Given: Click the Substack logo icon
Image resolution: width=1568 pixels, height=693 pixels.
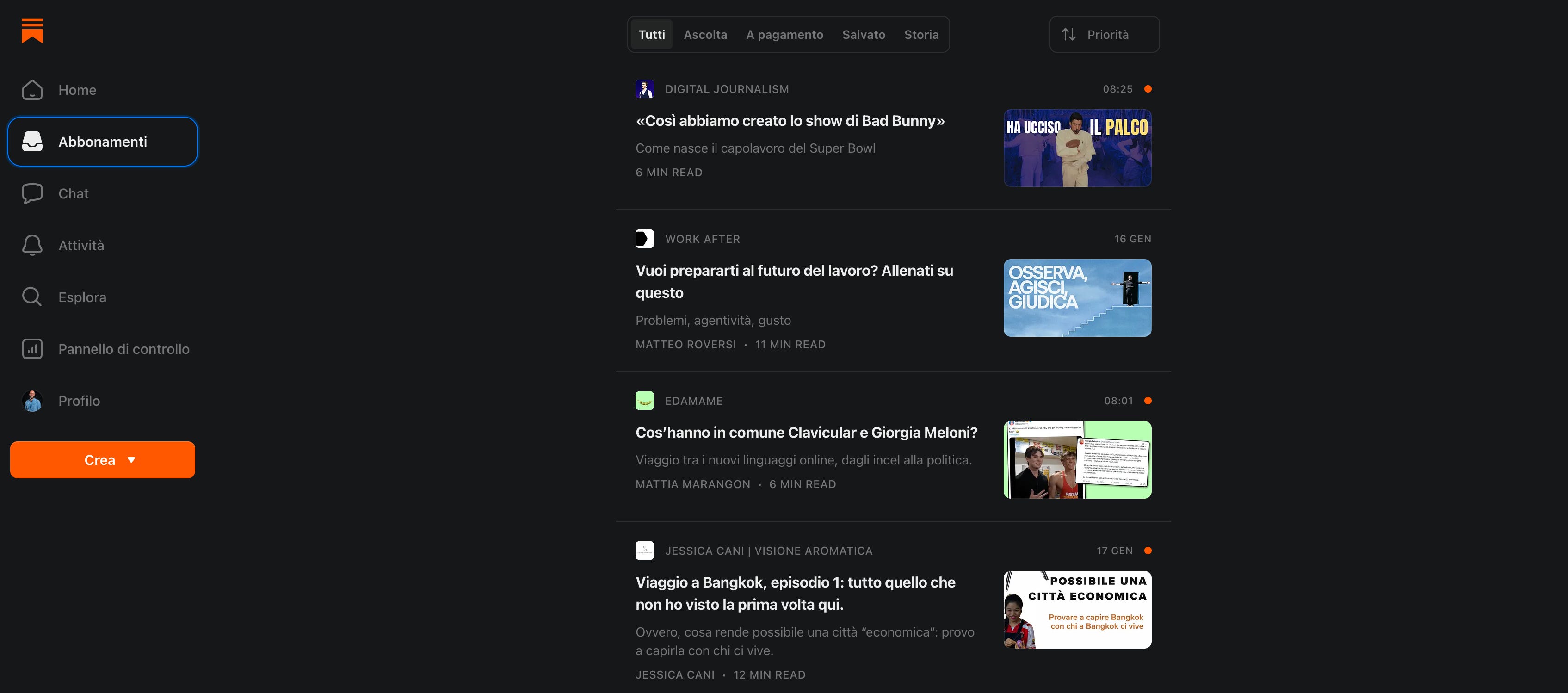Looking at the screenshot, I should pyautogui.click(x=32, y=31).
